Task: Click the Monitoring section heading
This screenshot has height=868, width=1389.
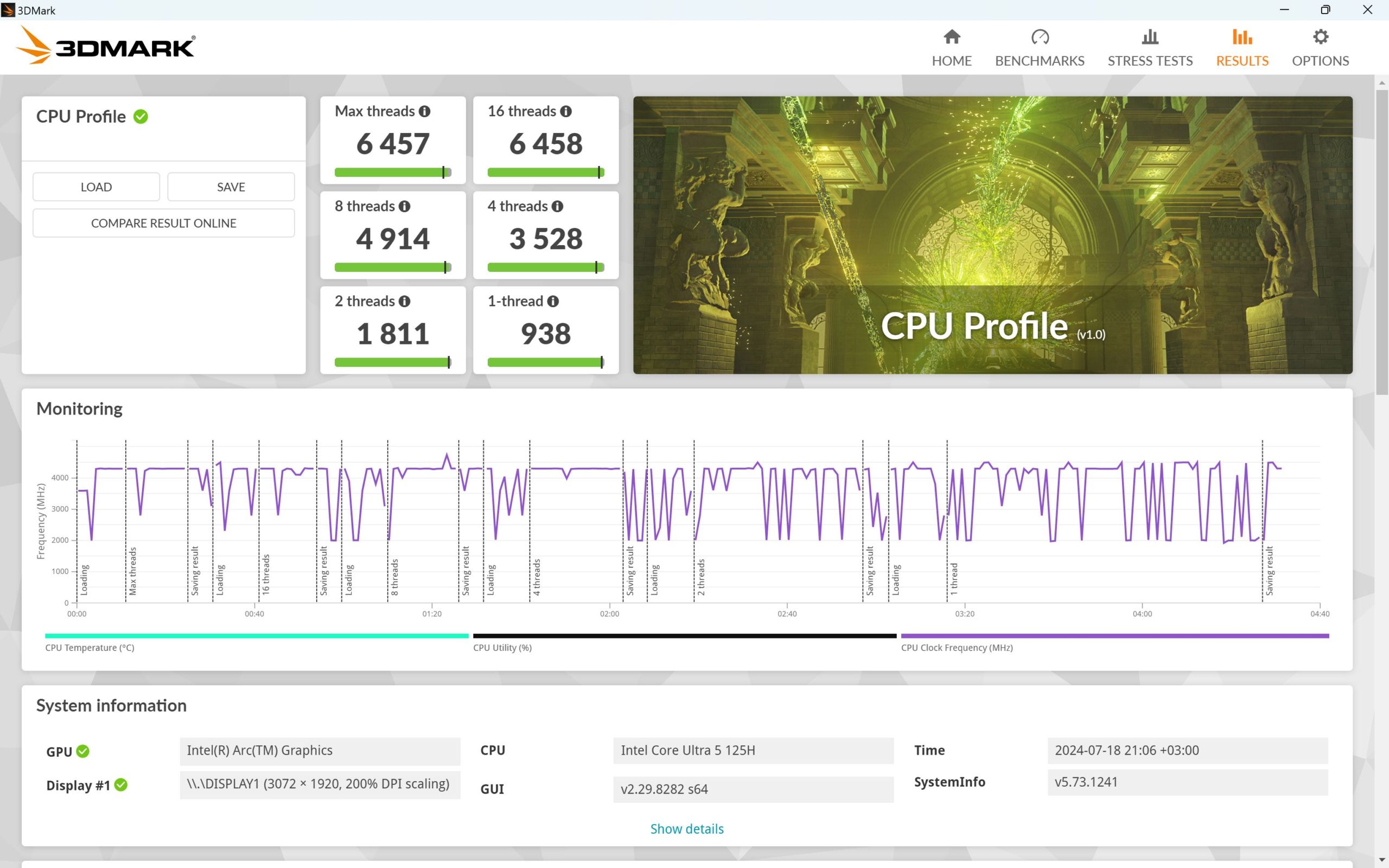Action: coord(79,409)
